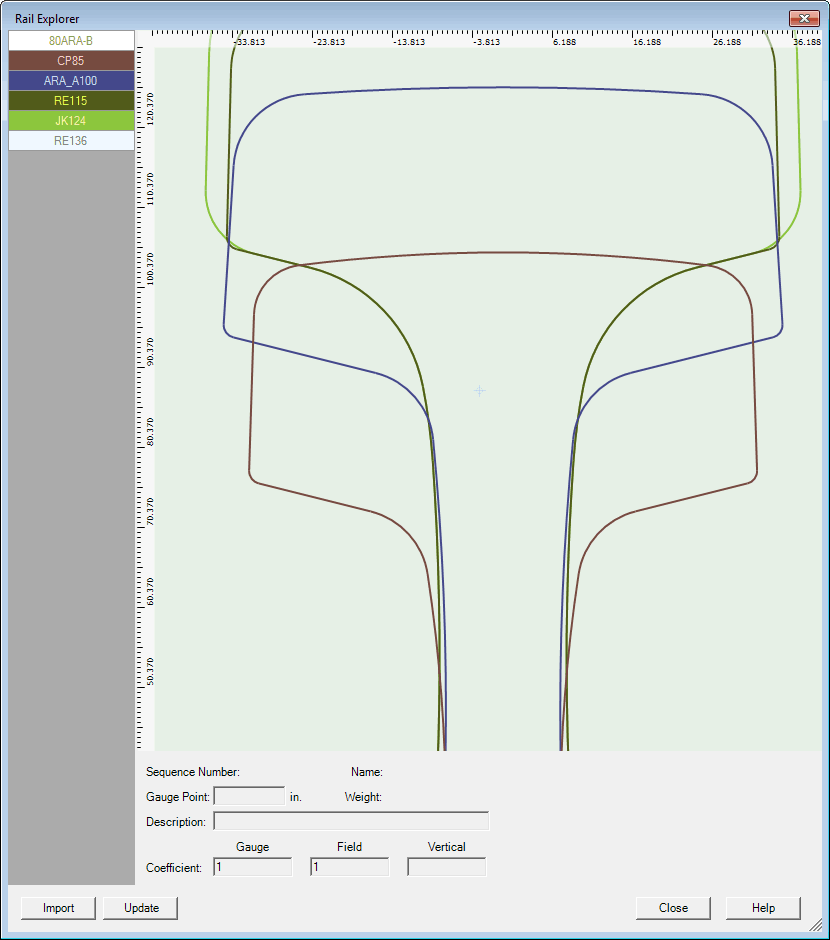The width and height of the screenshot is (830, 940).
Task: Click the Vertical coefficient field
Action: tap(446, 867)
